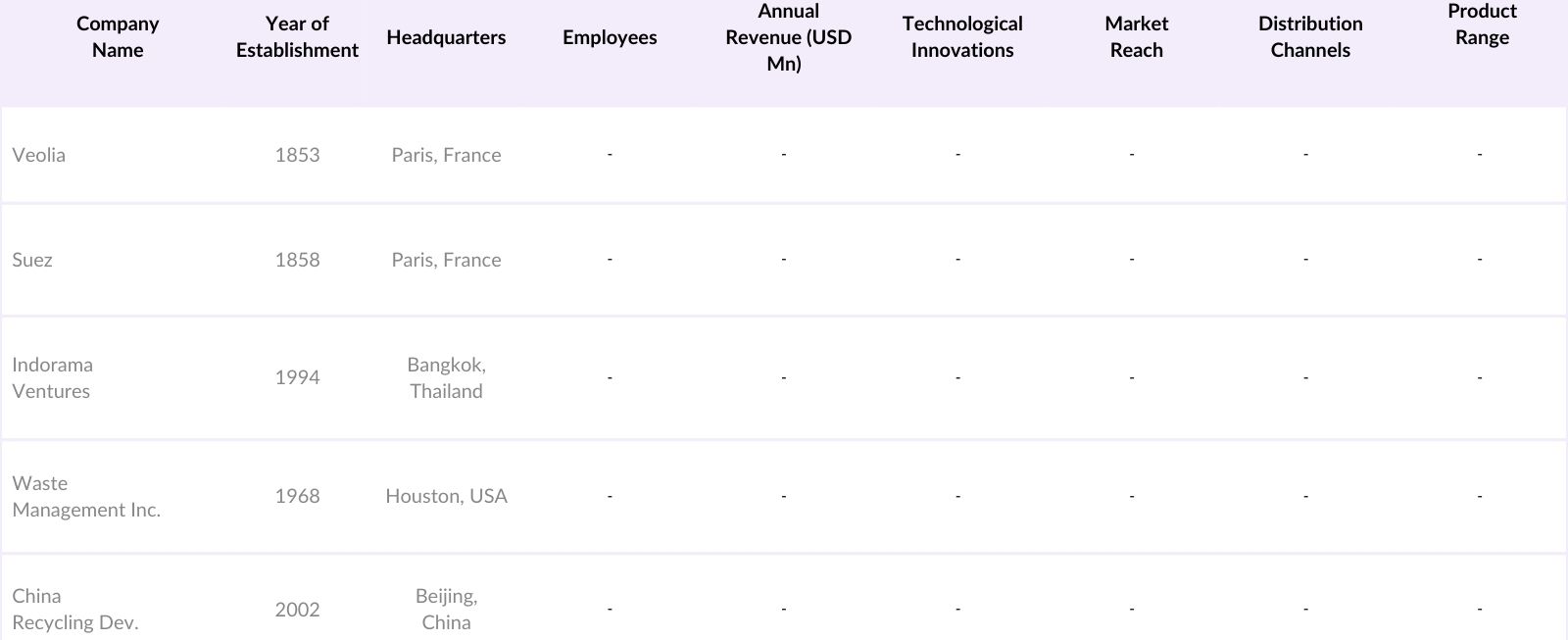Click the Distribution Channels header
Image resolution: width=1568 pixels, height=640 pixels.
pyautogui.click(x=1310, y=37)
